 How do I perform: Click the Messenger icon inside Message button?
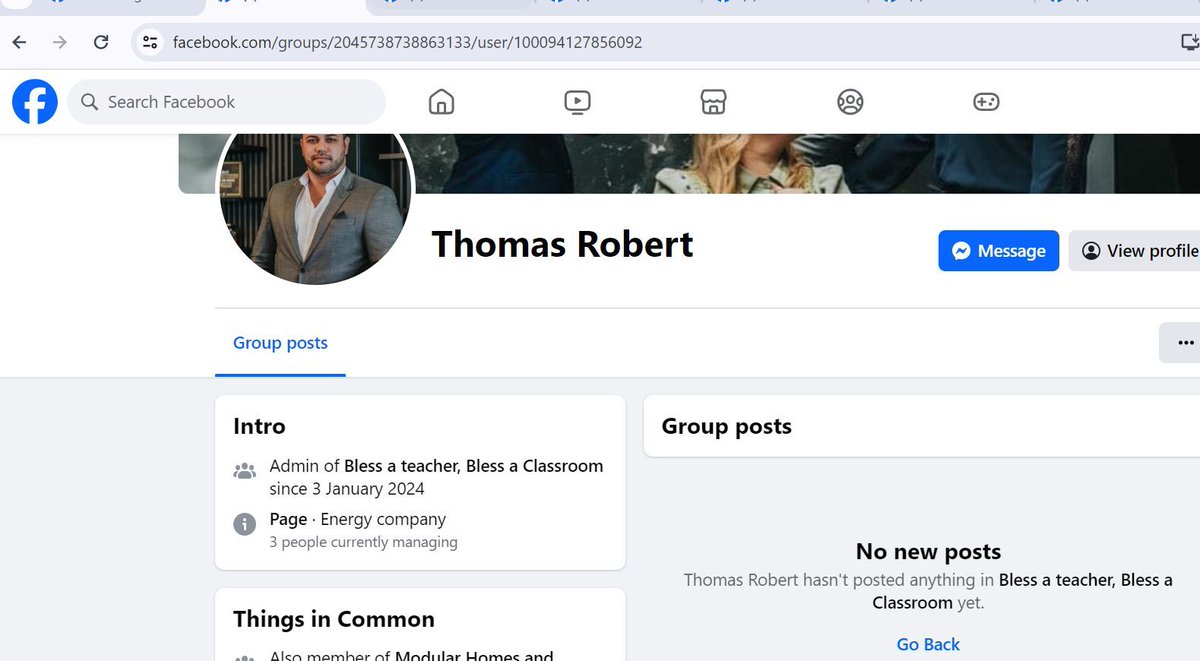pyautogui.click(x=961, y=251)
